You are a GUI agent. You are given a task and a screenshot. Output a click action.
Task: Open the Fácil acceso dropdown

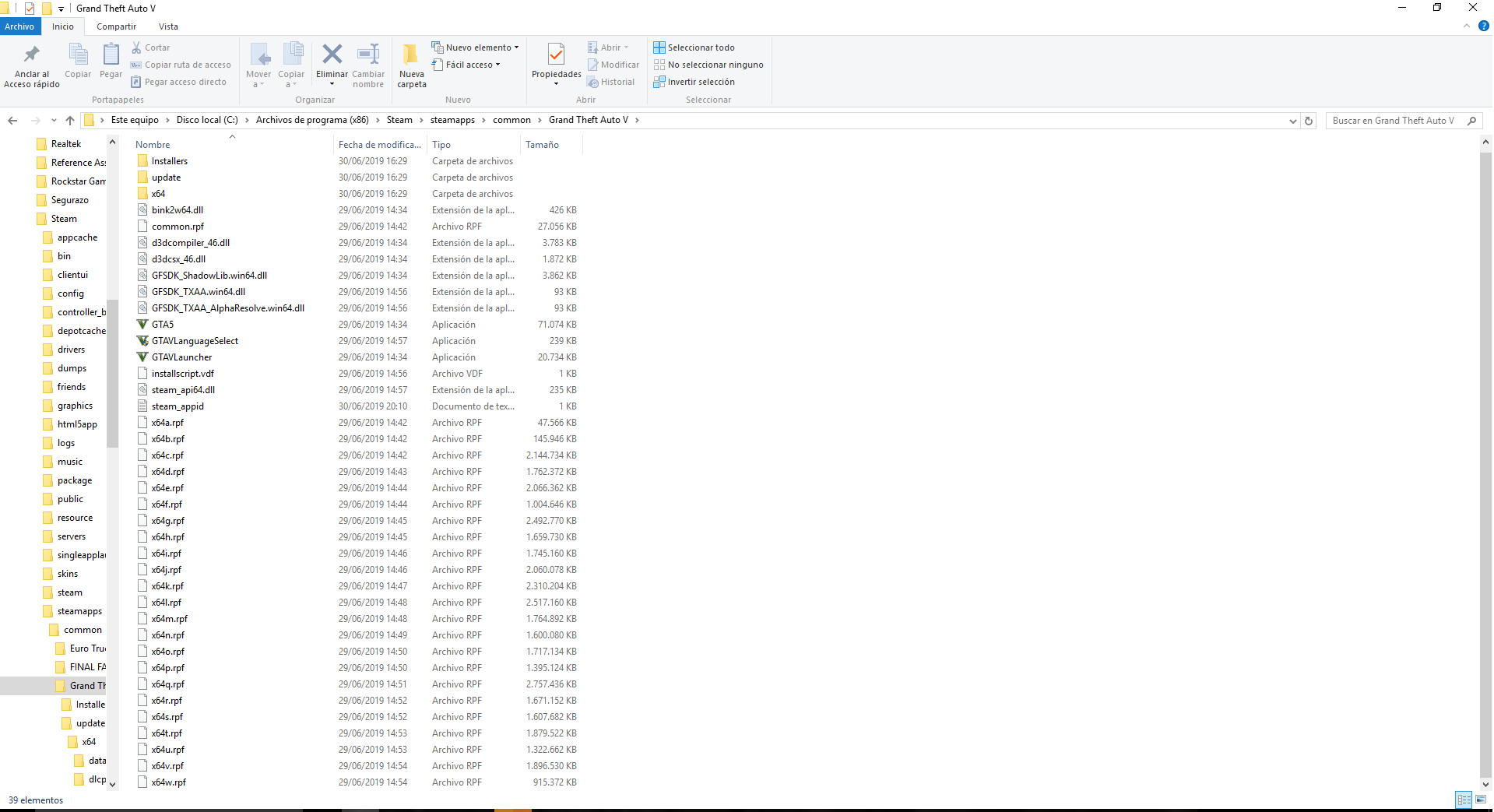click(466, 65)
